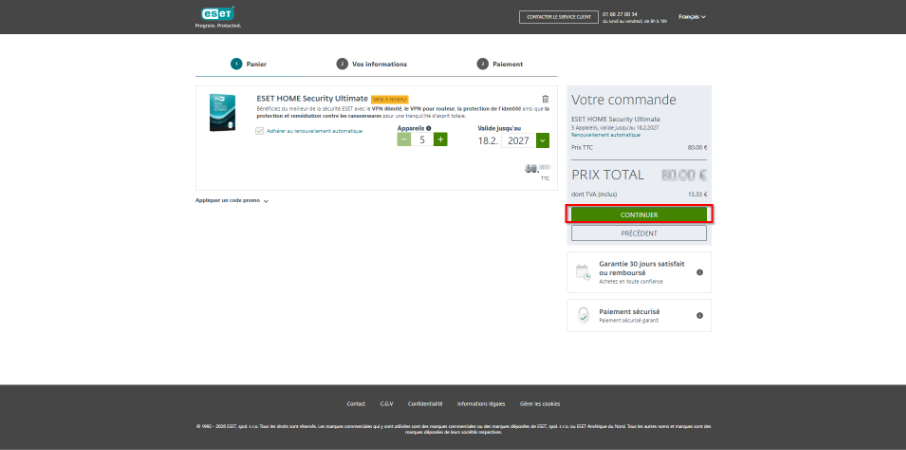Open the Confidentialité footer link
Screen dimensions: 906x450
tap(425, 404)
